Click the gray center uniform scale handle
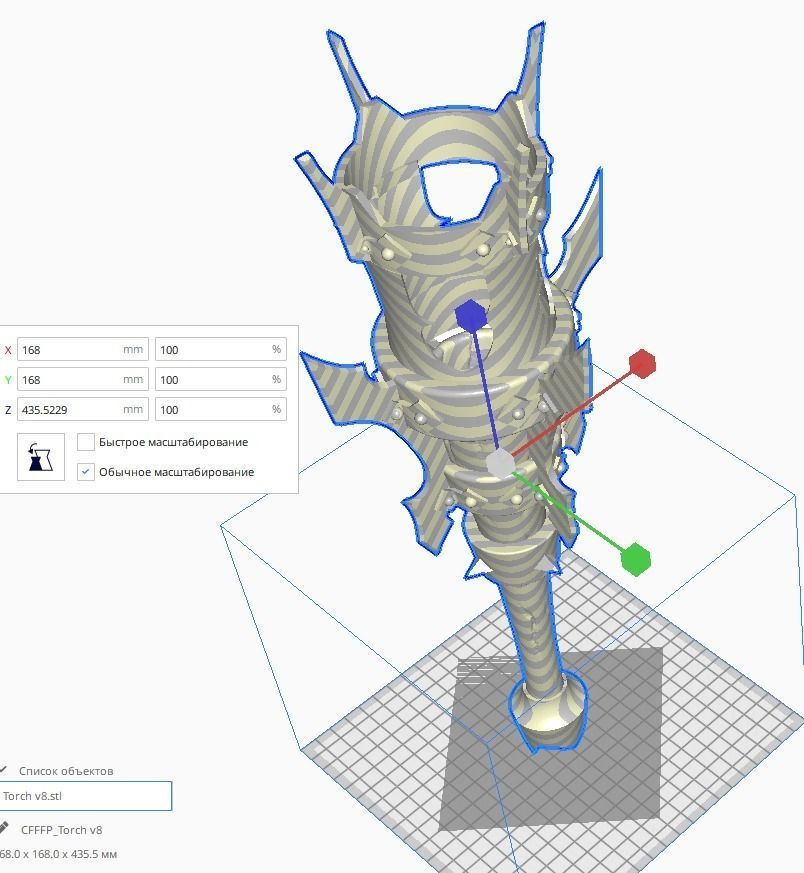This screenshot has height=873, width=804. (499, 464)
